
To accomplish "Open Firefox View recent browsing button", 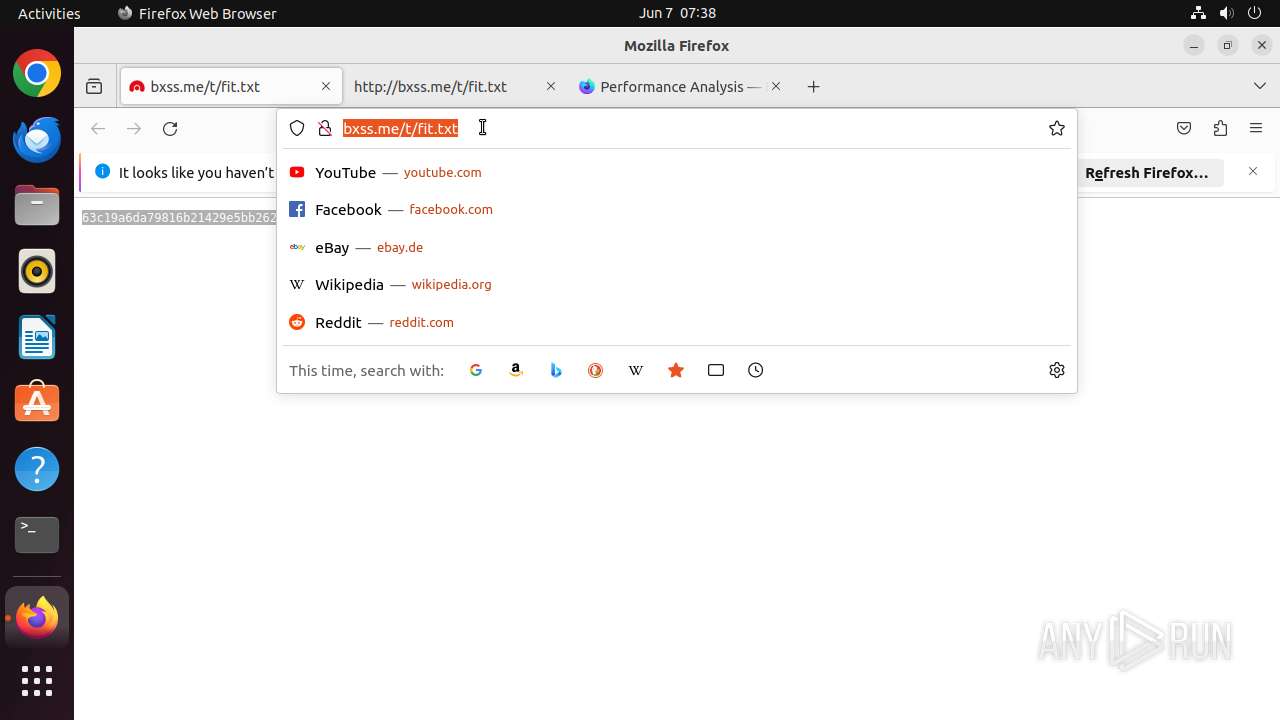I will (94, 87).
